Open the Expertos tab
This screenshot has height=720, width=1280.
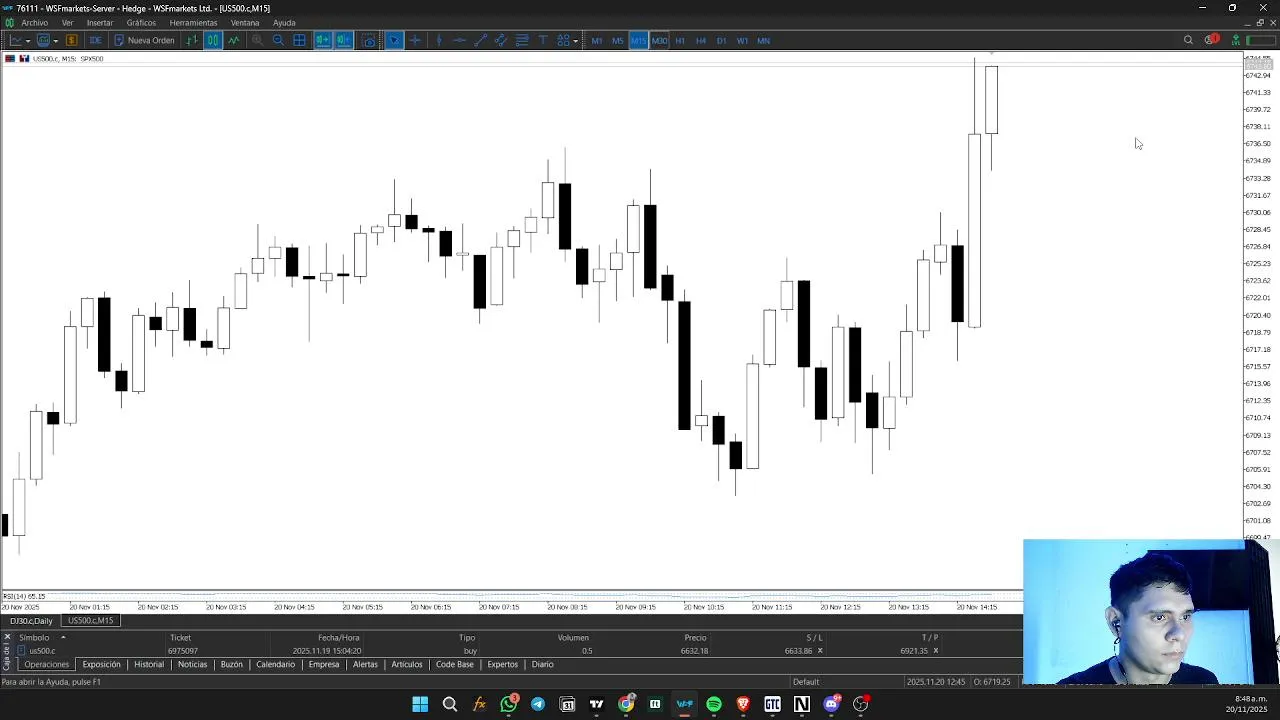pyautogui.click(x=503, y=664)
